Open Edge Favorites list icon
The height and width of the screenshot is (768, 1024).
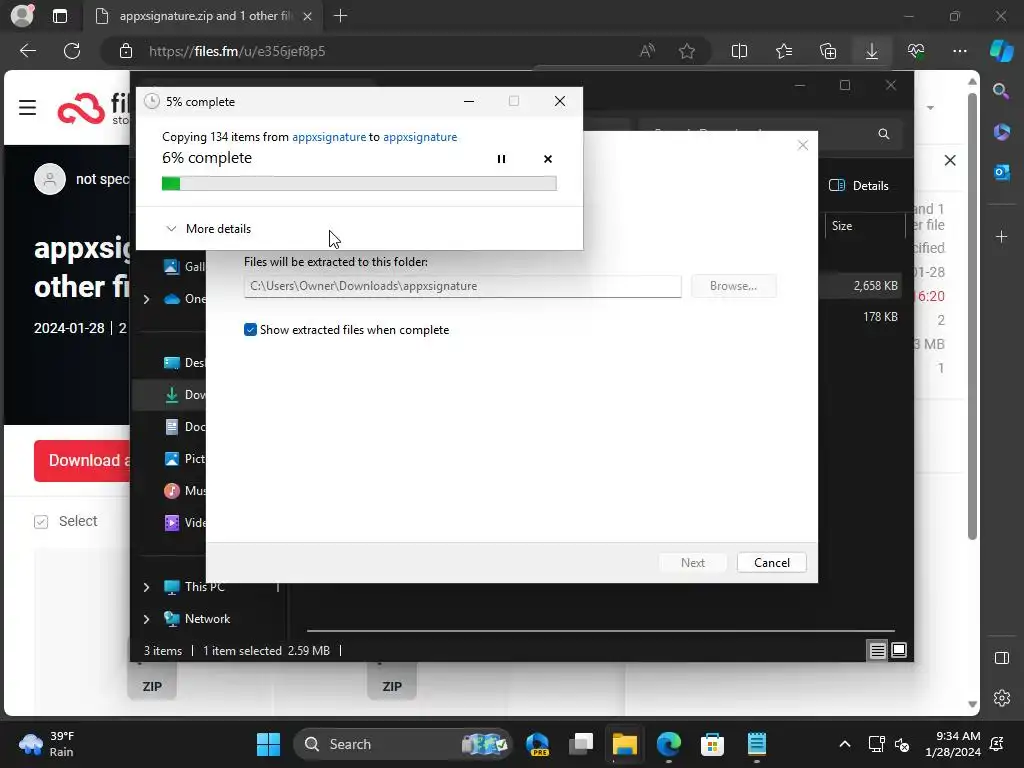pyautogui.click(x=784, y=51)
